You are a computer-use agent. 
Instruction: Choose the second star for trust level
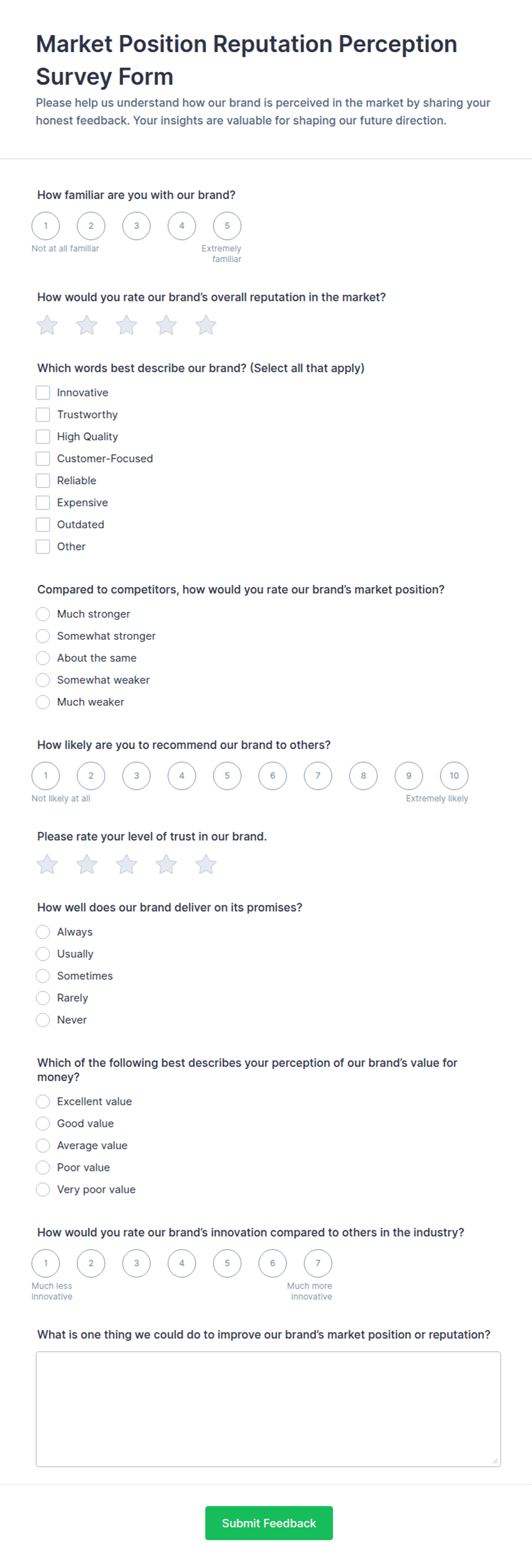(x=86, y=864)
